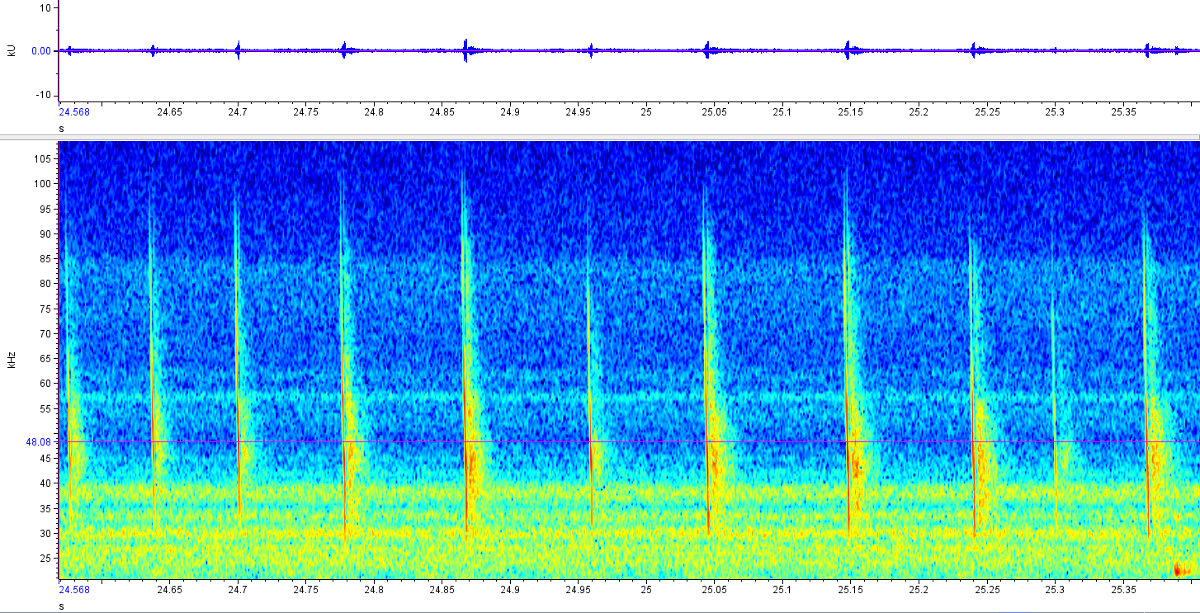The image size is (1200, 613).
Task: Click 25.25 tick on waveform time axis
Action: (x=987, y=112)
